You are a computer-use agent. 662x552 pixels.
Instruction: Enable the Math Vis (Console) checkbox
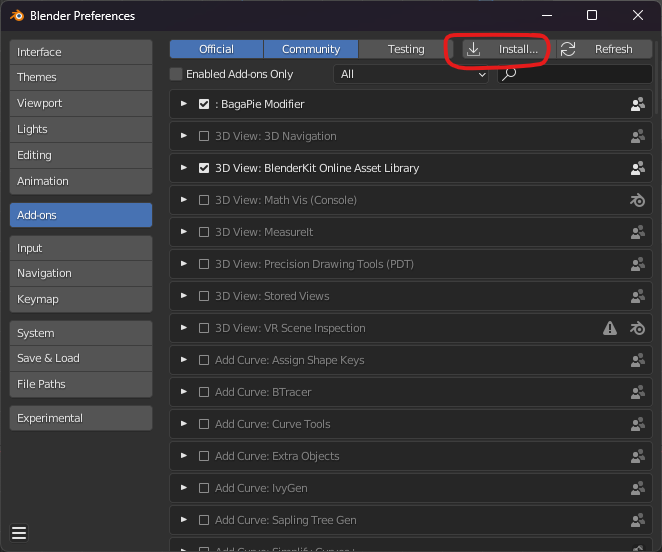[x=204, y=200]
